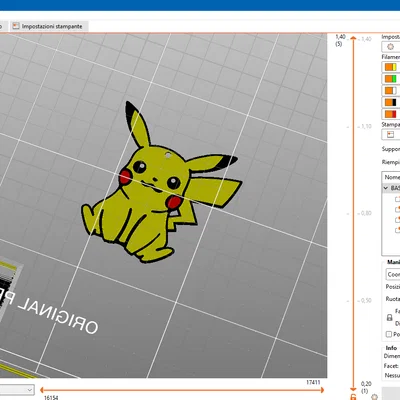Tick the Po... checkbox below the lock
This screenshot has height=400, width=400.
(x=389, y=334)
